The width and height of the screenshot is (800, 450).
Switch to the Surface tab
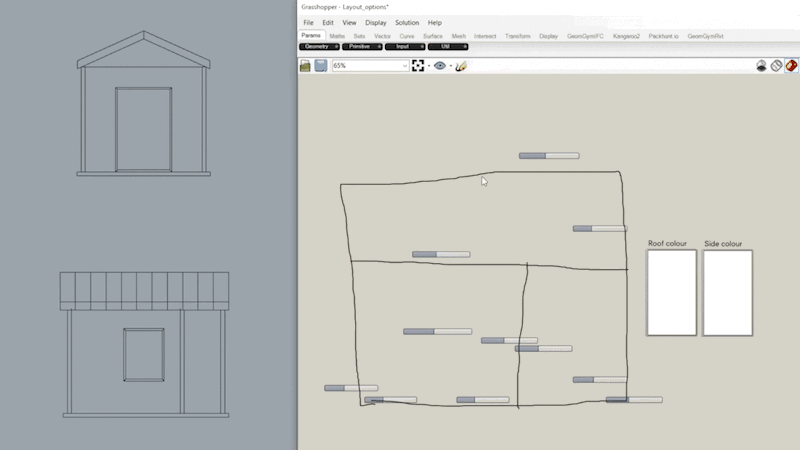pyautogui.click(x=433, y=36)
